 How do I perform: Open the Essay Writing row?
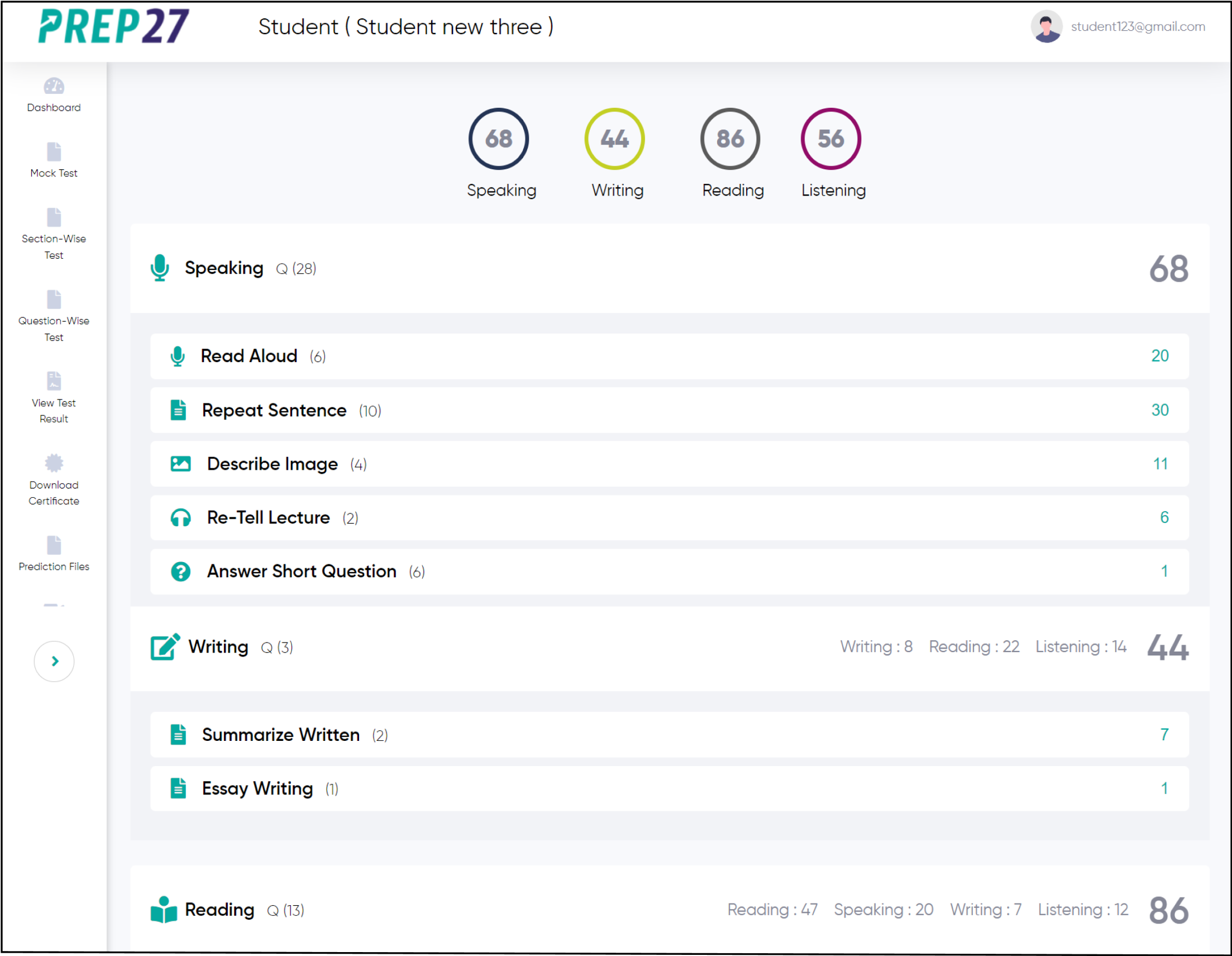click(x=670, y=788)
